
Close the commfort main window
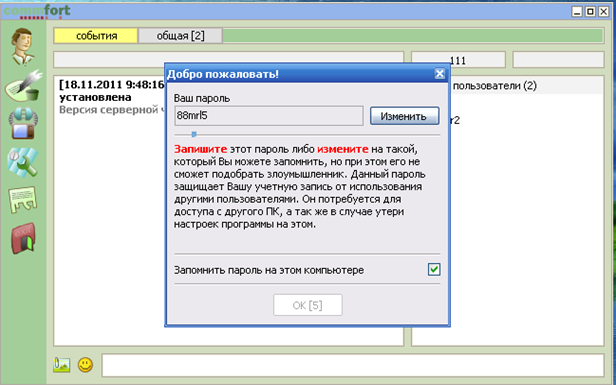[603, 11]
